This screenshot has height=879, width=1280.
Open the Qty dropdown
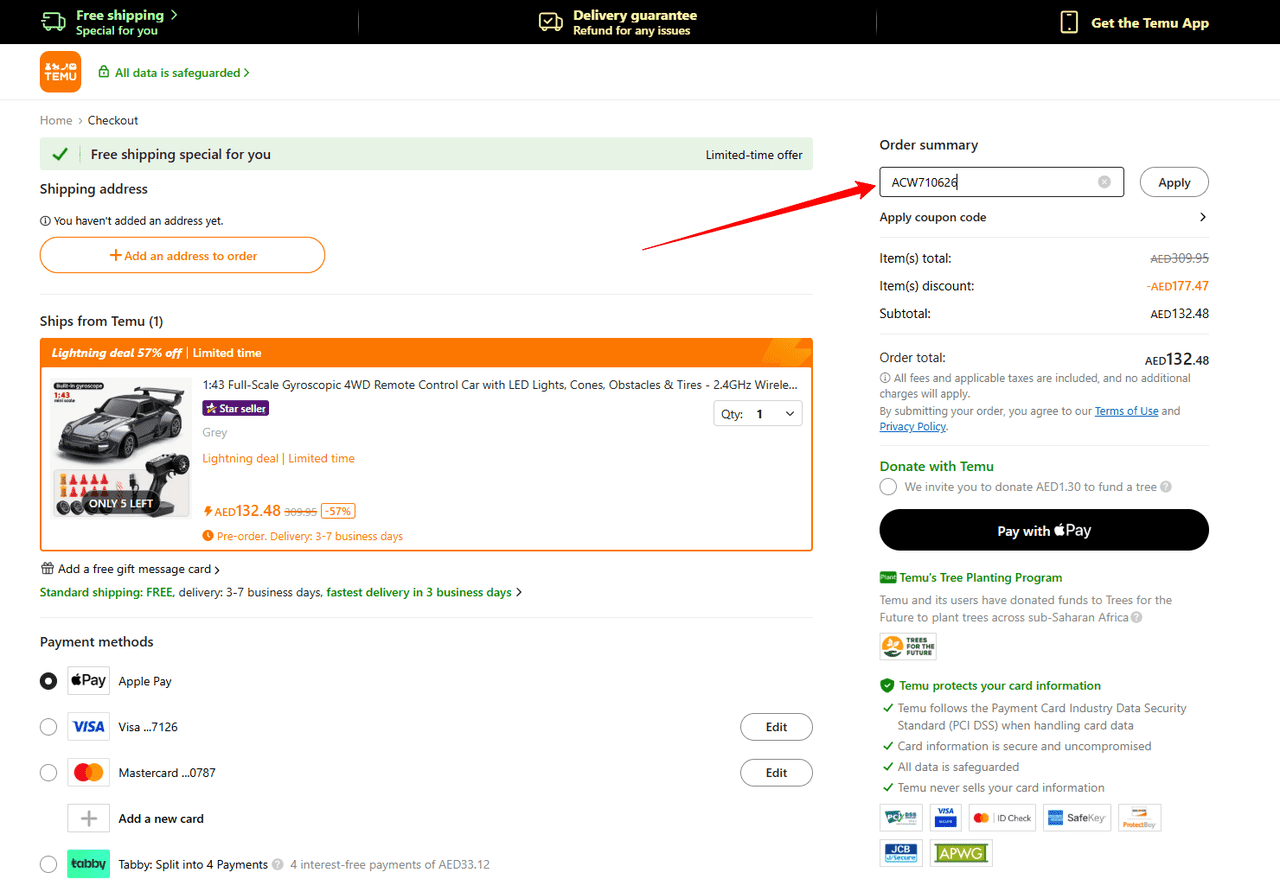[758, 413]
